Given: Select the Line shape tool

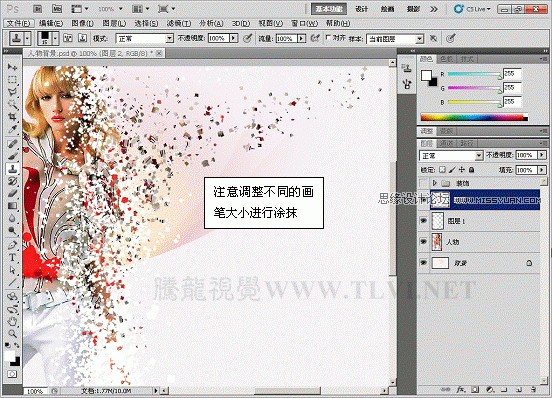Looking at the screenshot, I should [12, 282].
